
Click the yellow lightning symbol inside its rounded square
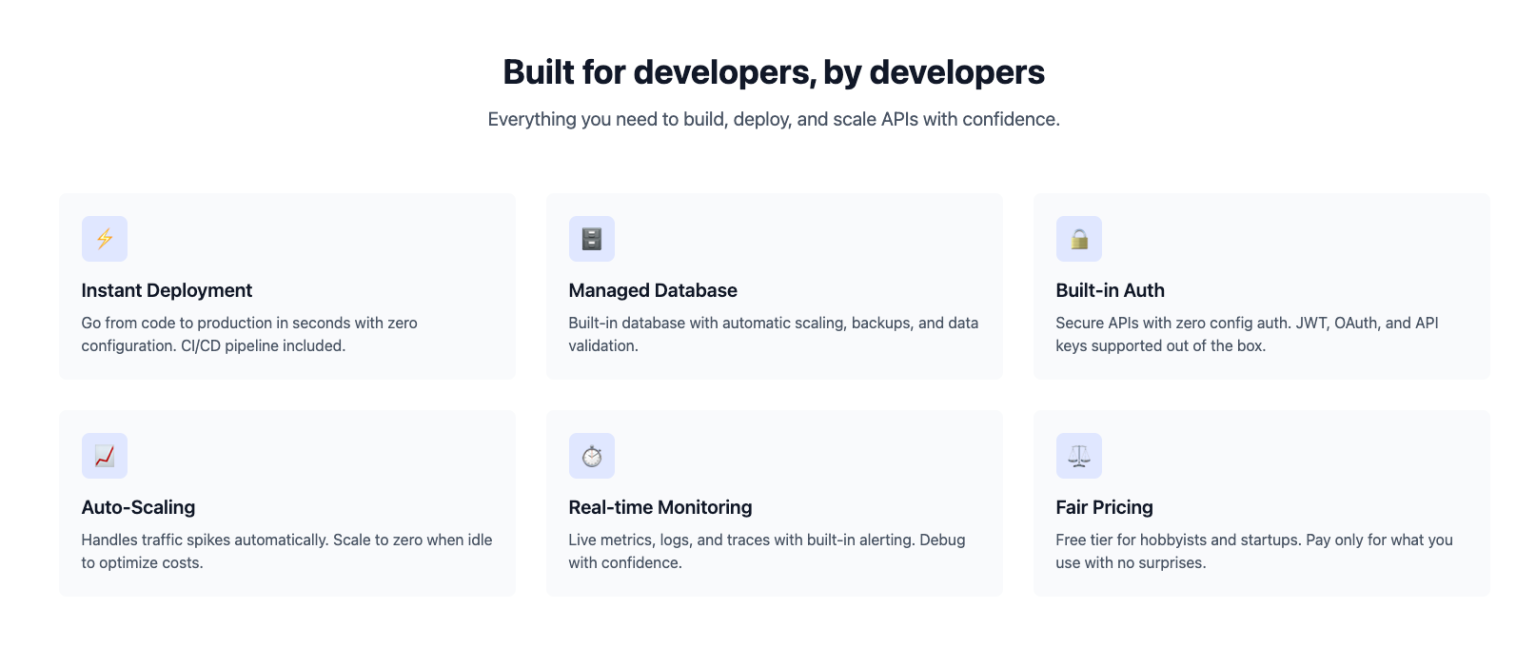tap(104, 238)
